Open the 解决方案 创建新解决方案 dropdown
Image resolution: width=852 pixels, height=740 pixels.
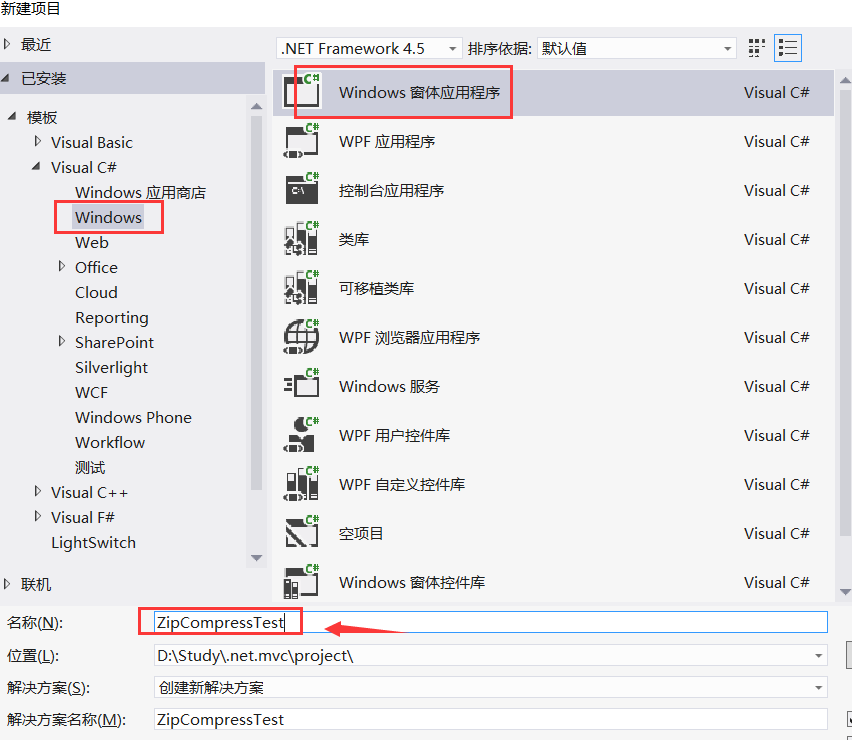pyautogui.click(x=490, y=688)
